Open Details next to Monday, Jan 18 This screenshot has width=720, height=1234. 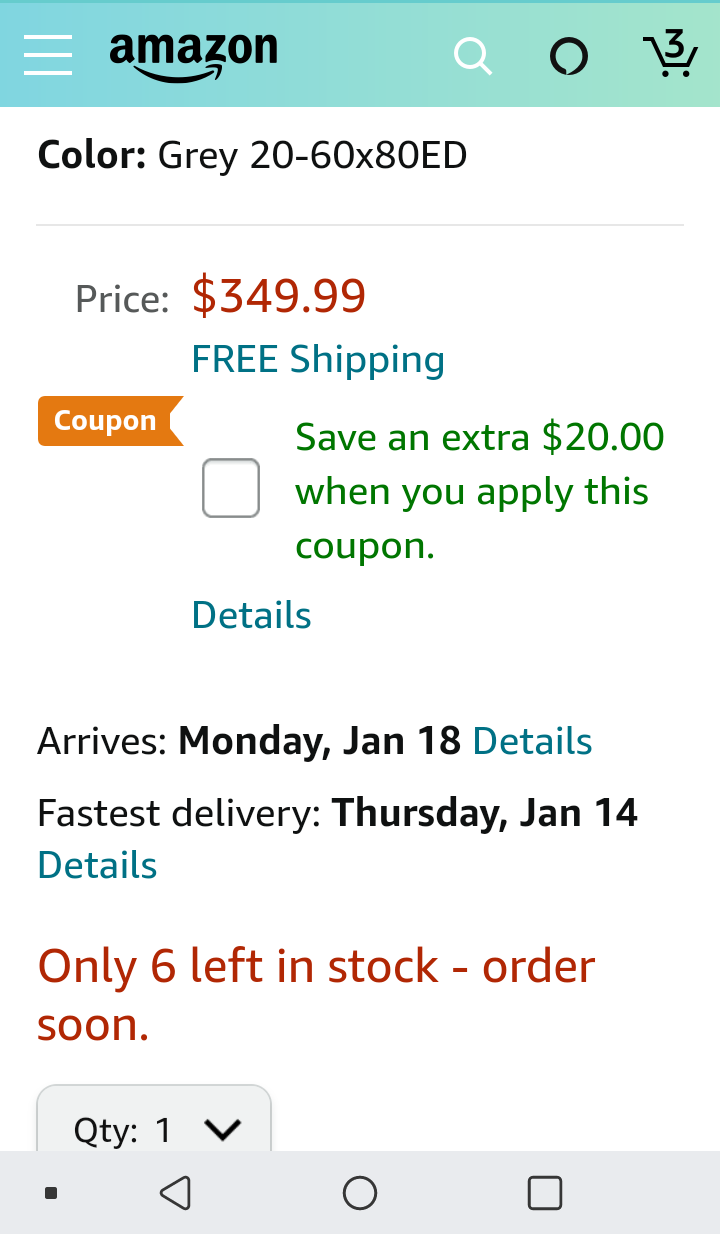coord(532,741)
